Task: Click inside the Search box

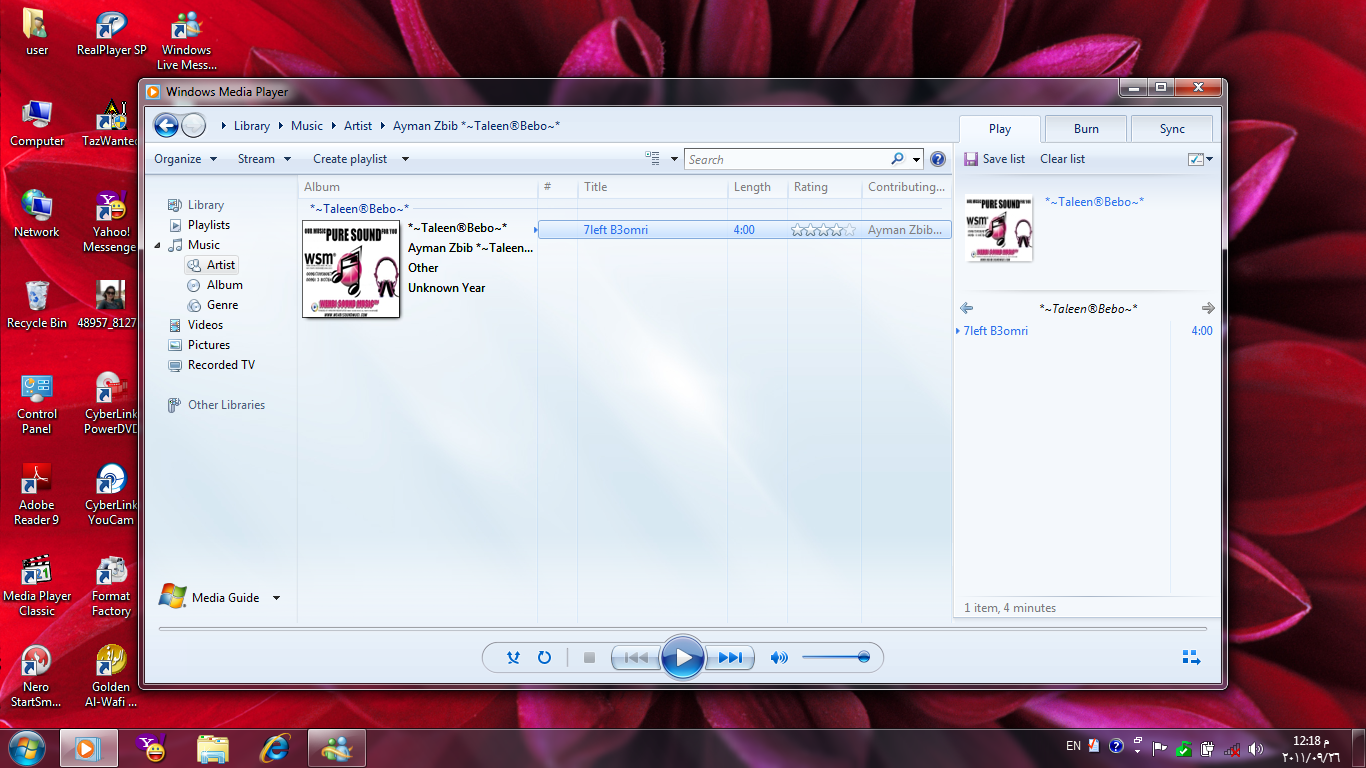Action: tap(785, 160)
